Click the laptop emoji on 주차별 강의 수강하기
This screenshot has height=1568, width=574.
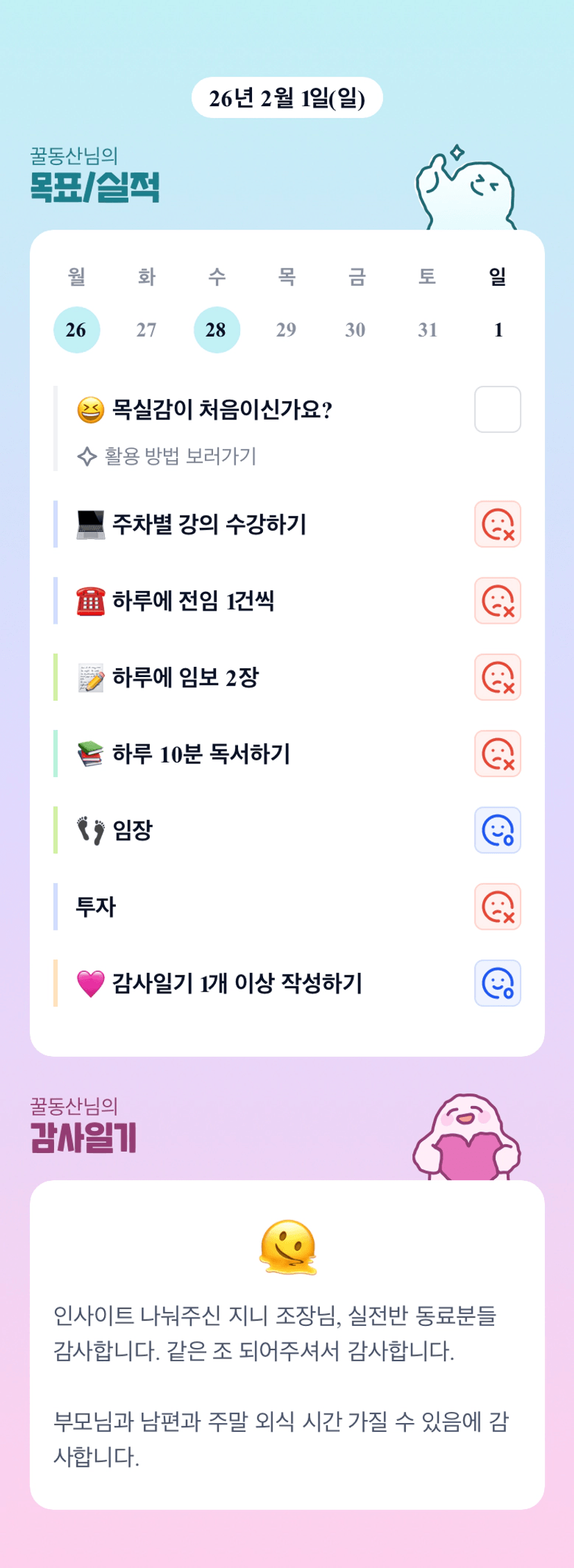[x=90, y=525]
